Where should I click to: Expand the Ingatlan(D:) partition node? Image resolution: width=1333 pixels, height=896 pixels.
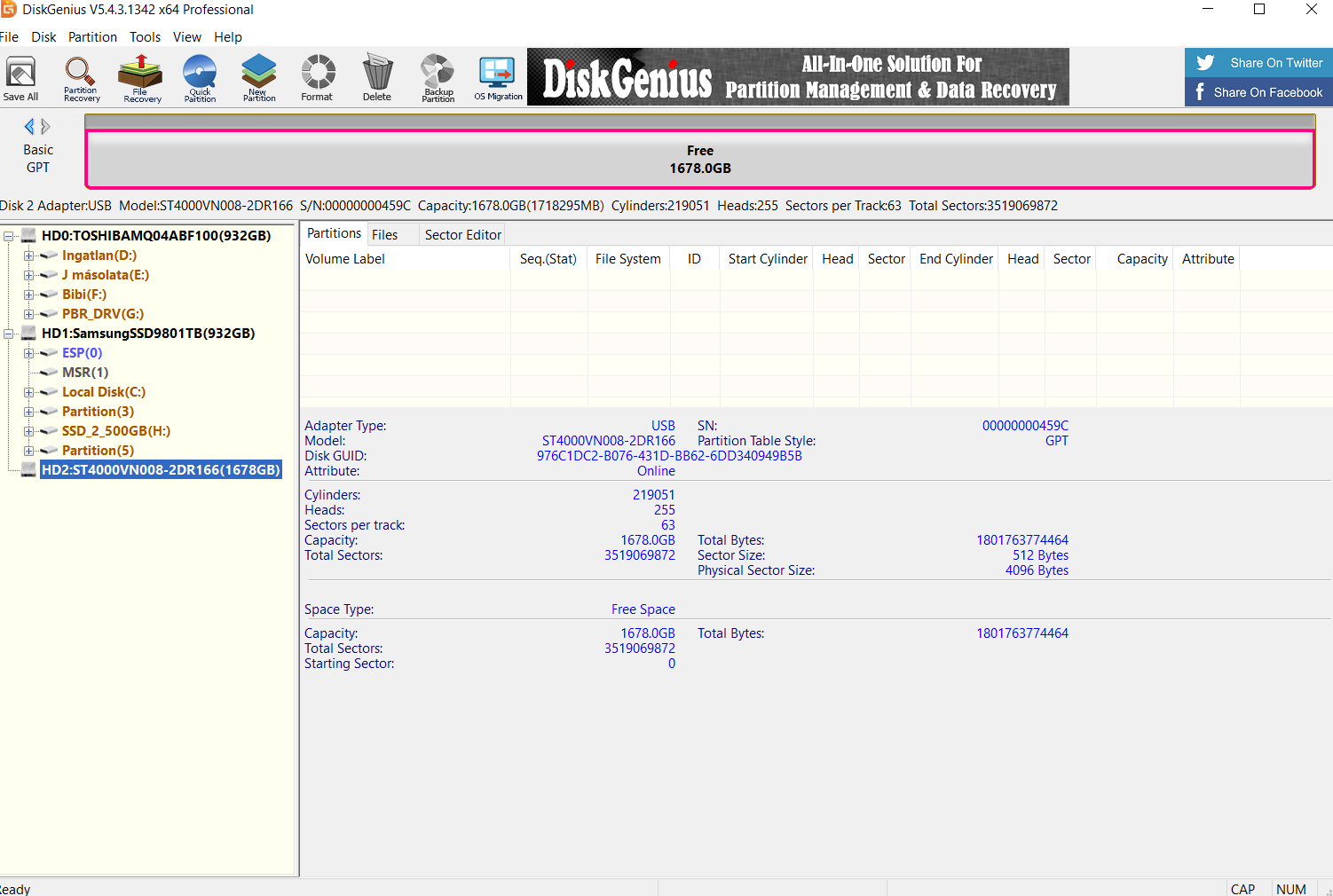point(28,255)
